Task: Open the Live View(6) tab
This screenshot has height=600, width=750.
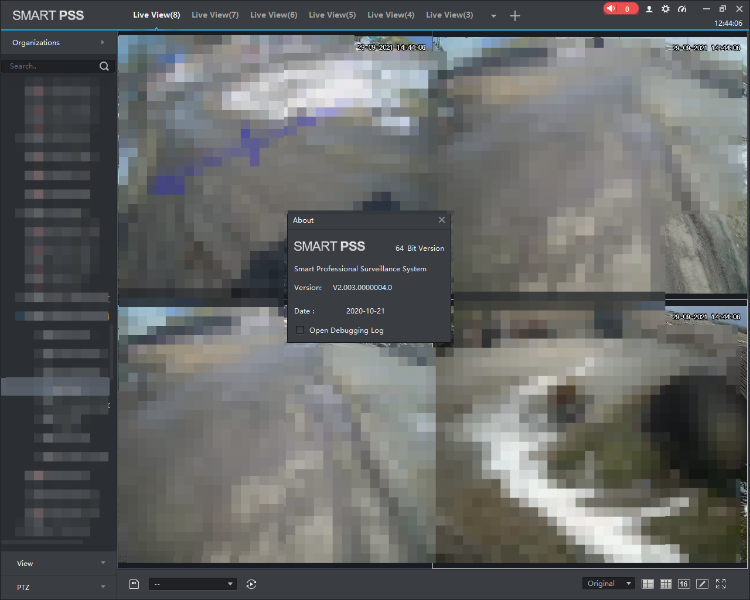Action: coord(274,15)
